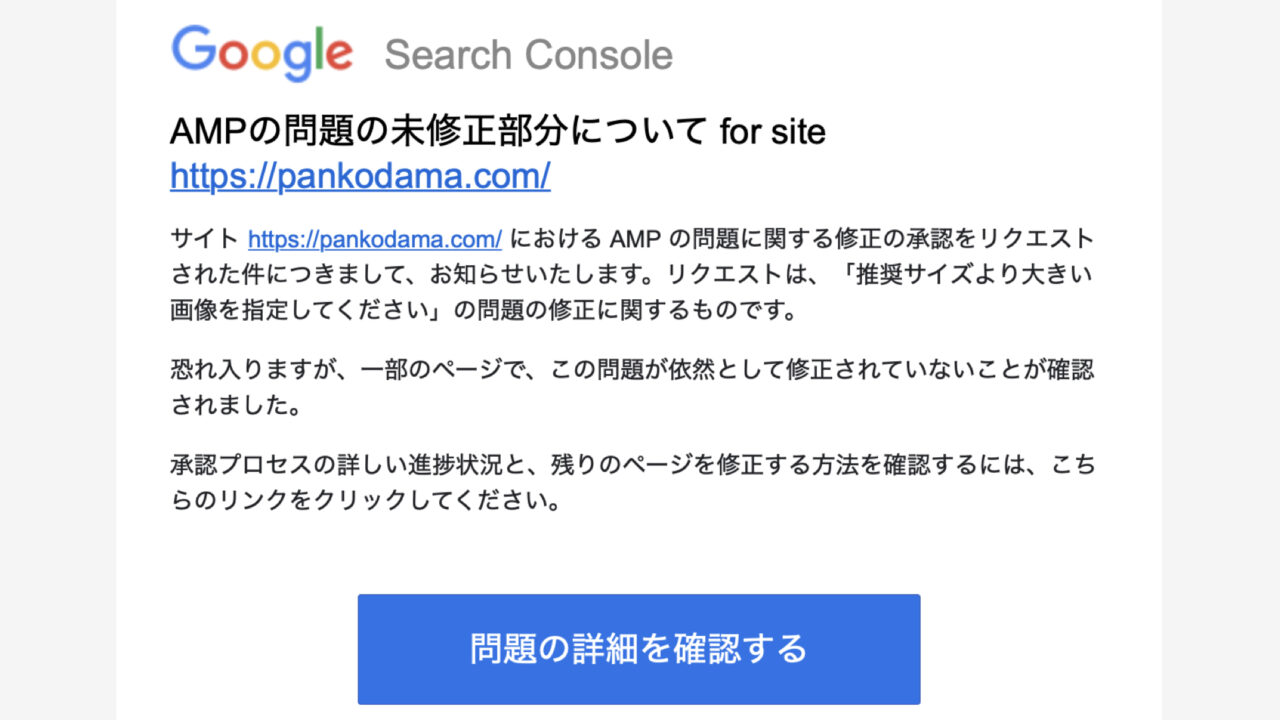Click the red letter e ending the Google logo
Viewport: 1280px width, 720px height.
tap(338, 55)
